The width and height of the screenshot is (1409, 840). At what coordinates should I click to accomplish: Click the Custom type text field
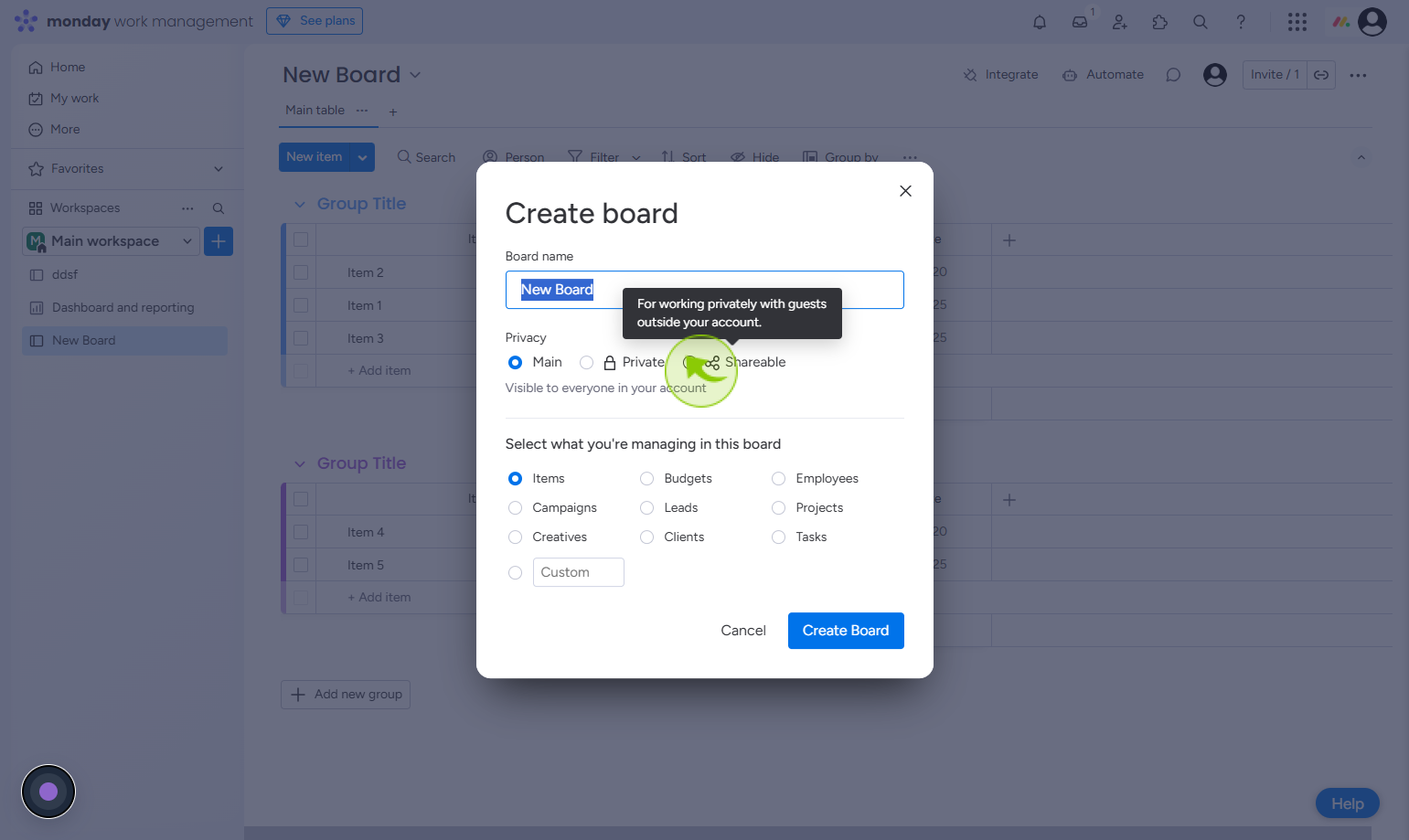tap(579, 572)
